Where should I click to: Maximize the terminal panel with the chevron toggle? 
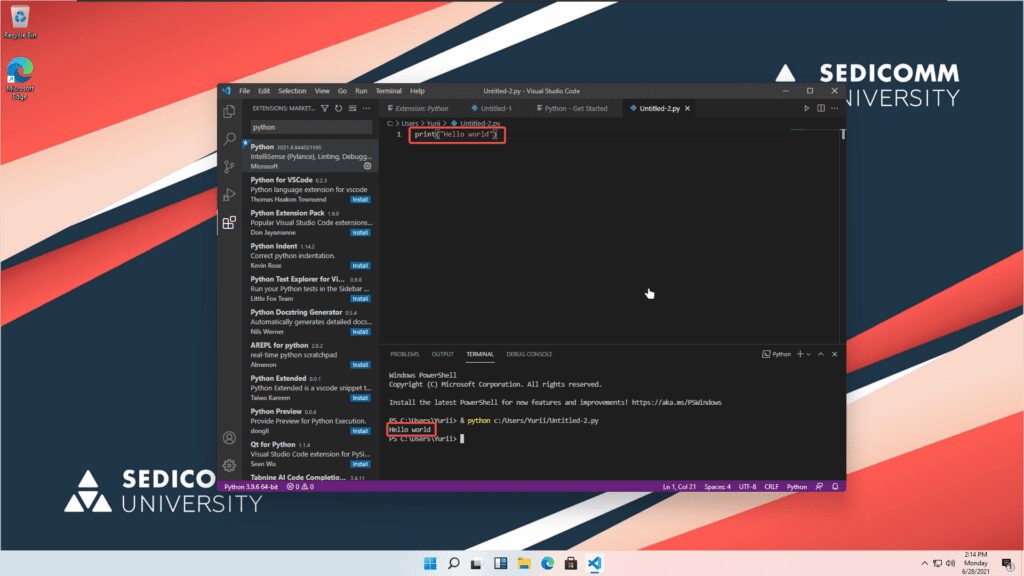click(820, 353)
